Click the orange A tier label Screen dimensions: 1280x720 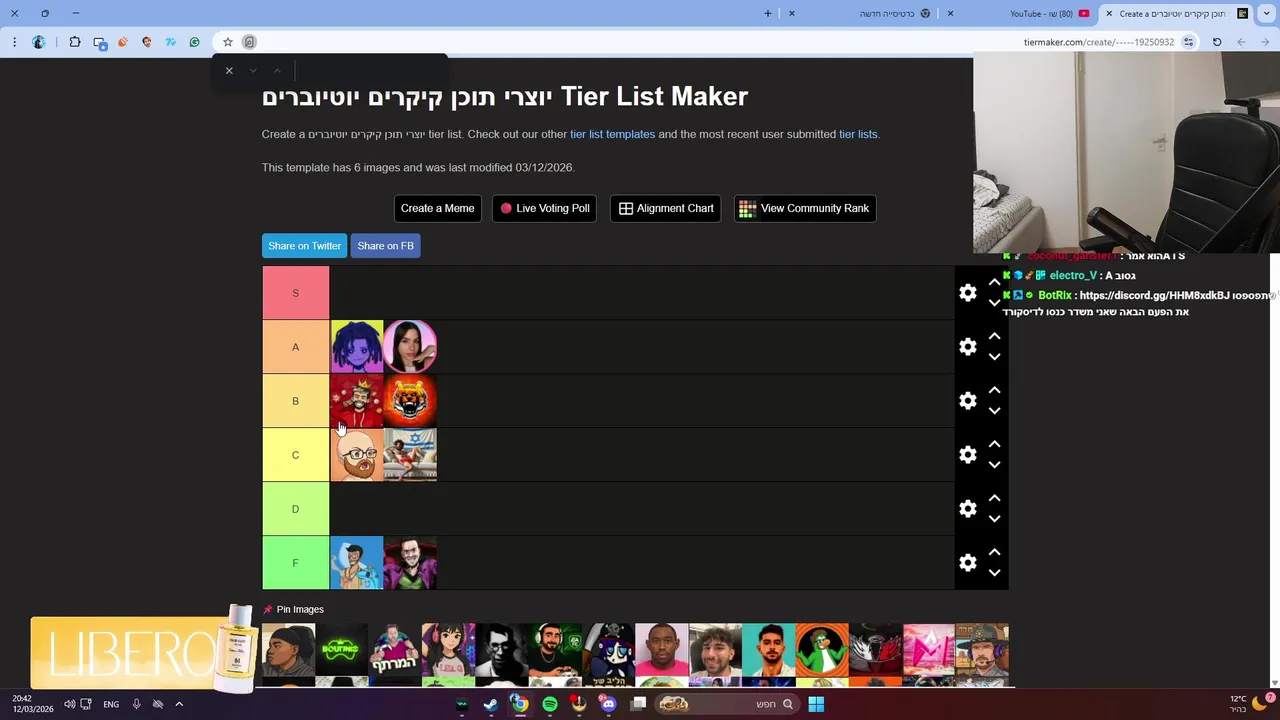pos(295,347)
